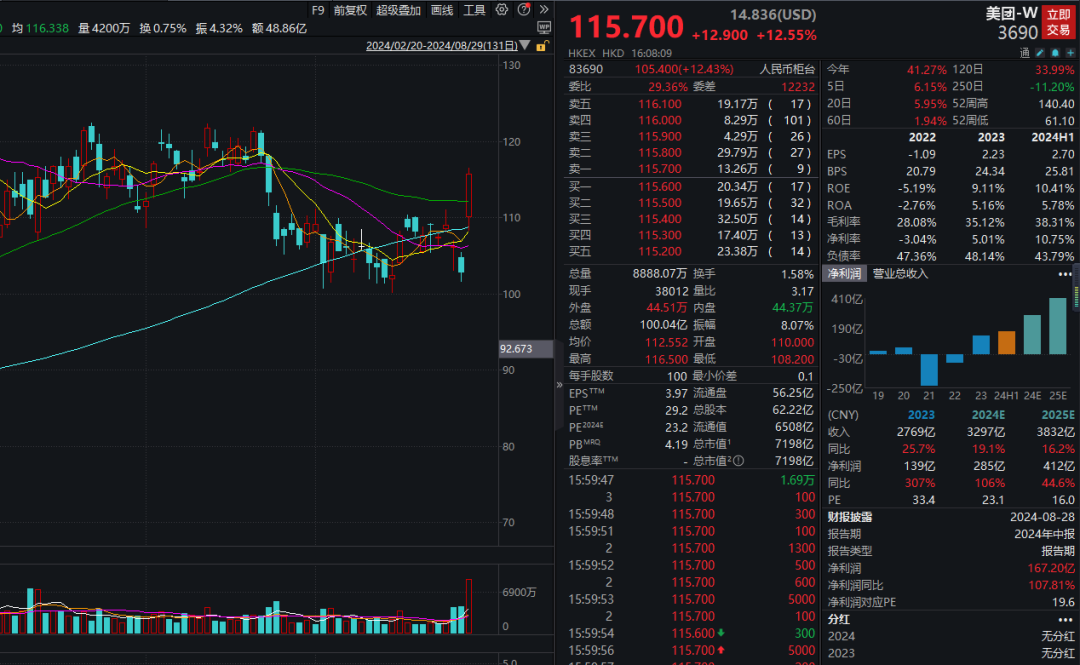Add stock with the plus icon
The width and height of the screenshot is (1080, 665).
[x=1070, y=52]
